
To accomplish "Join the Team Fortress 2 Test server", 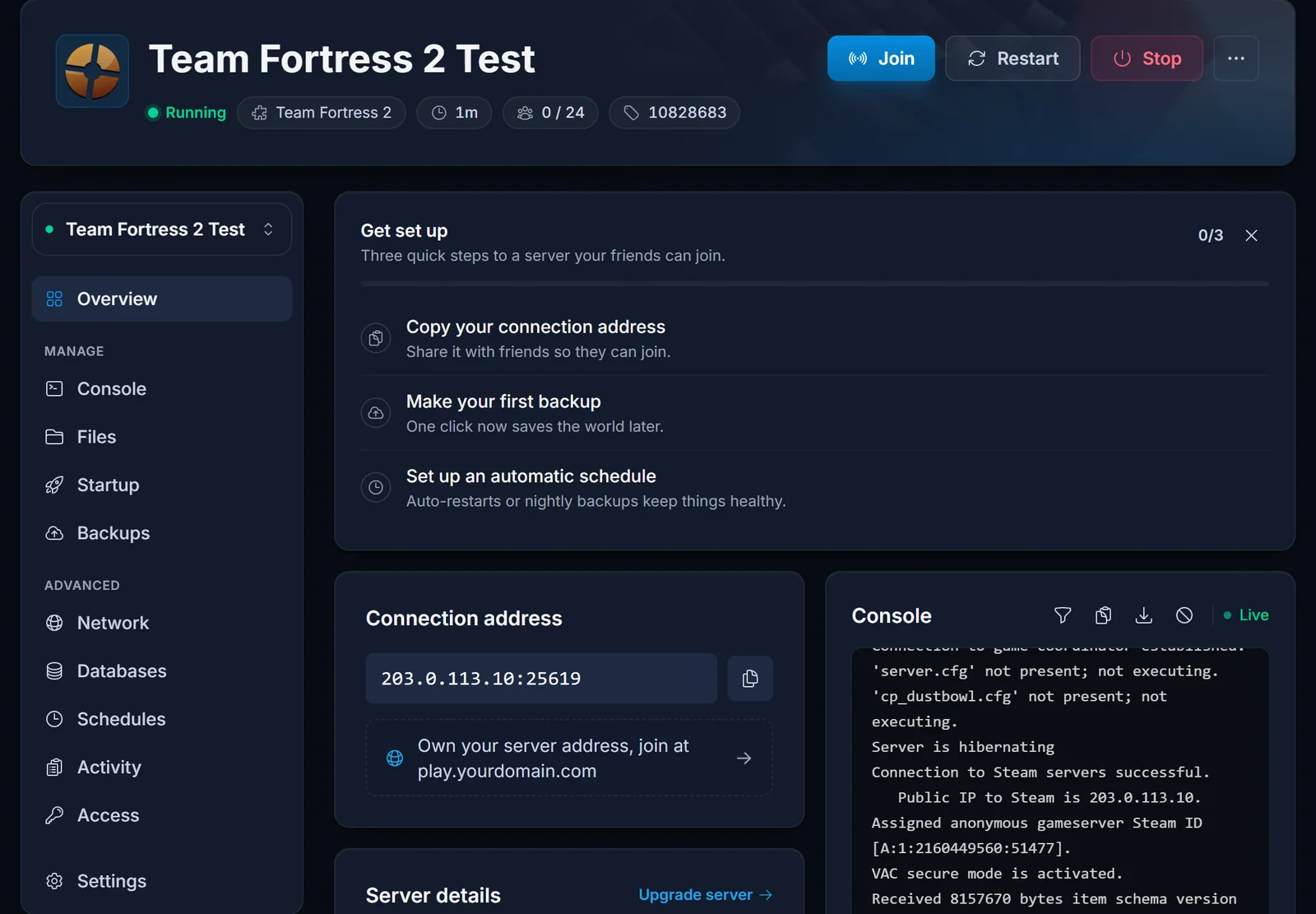I will click(881, 58).
